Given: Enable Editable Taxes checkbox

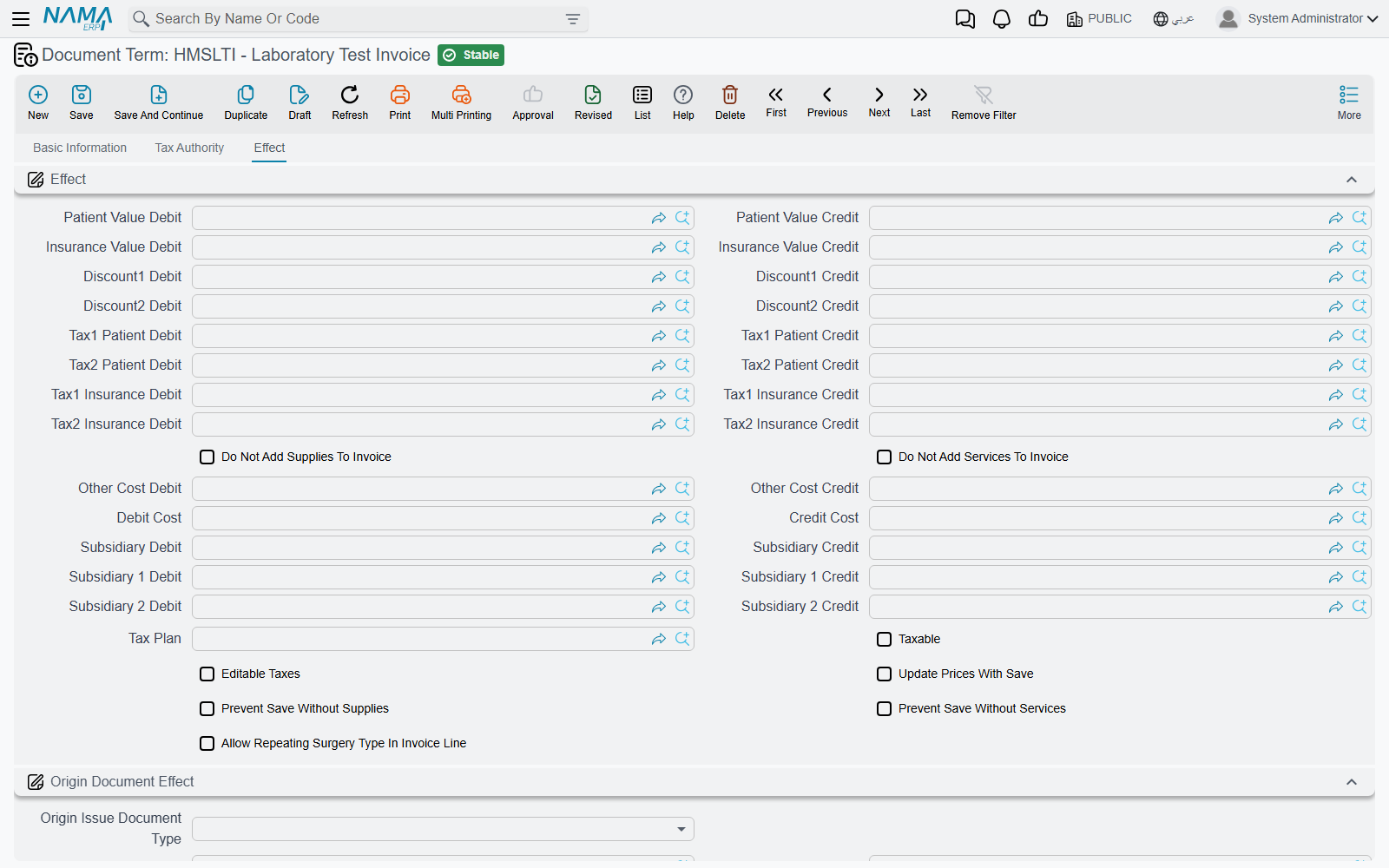Looking at the screenshot, I should point(207,674).
